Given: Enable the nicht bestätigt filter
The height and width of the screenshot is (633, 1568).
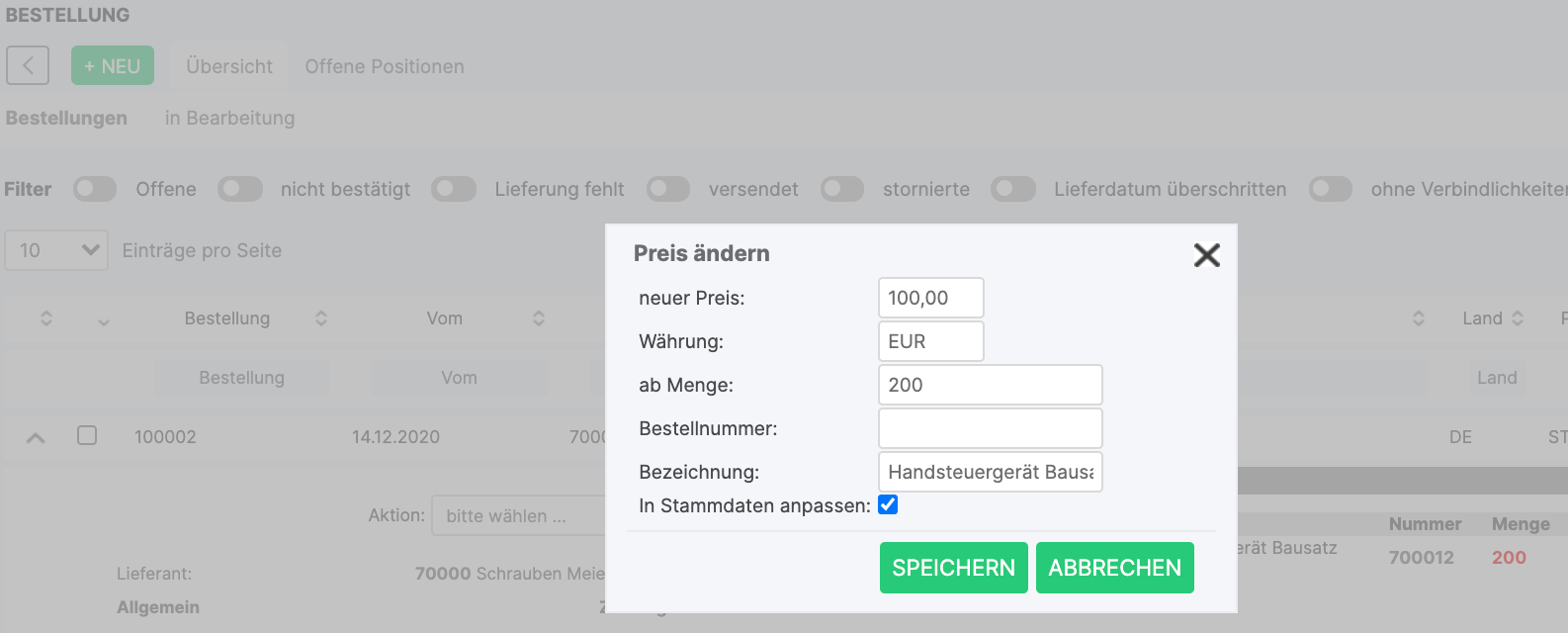Looking at the screenshot, I should click(240, 189).
